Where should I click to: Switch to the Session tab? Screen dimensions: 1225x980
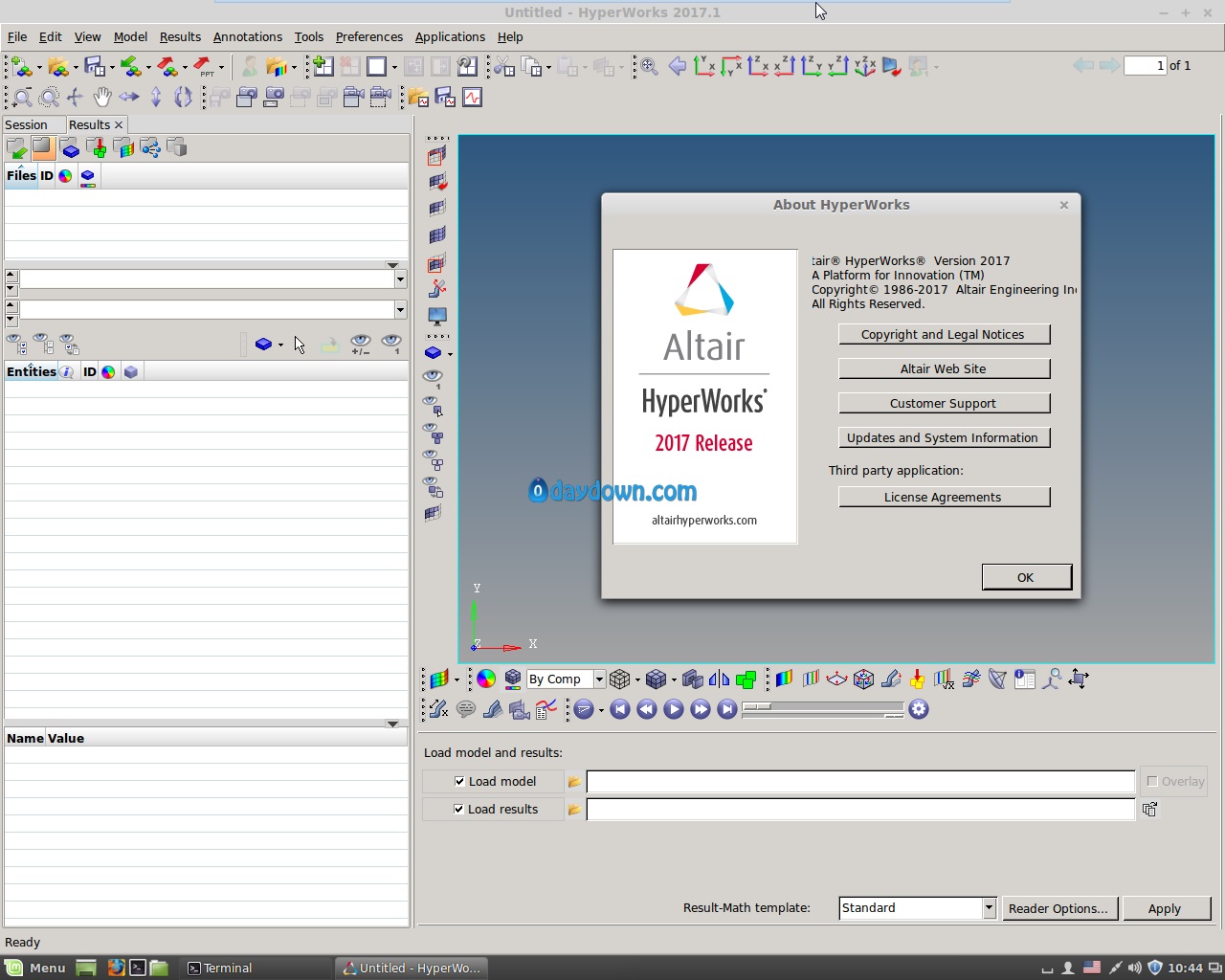click(x=26, y=124)
